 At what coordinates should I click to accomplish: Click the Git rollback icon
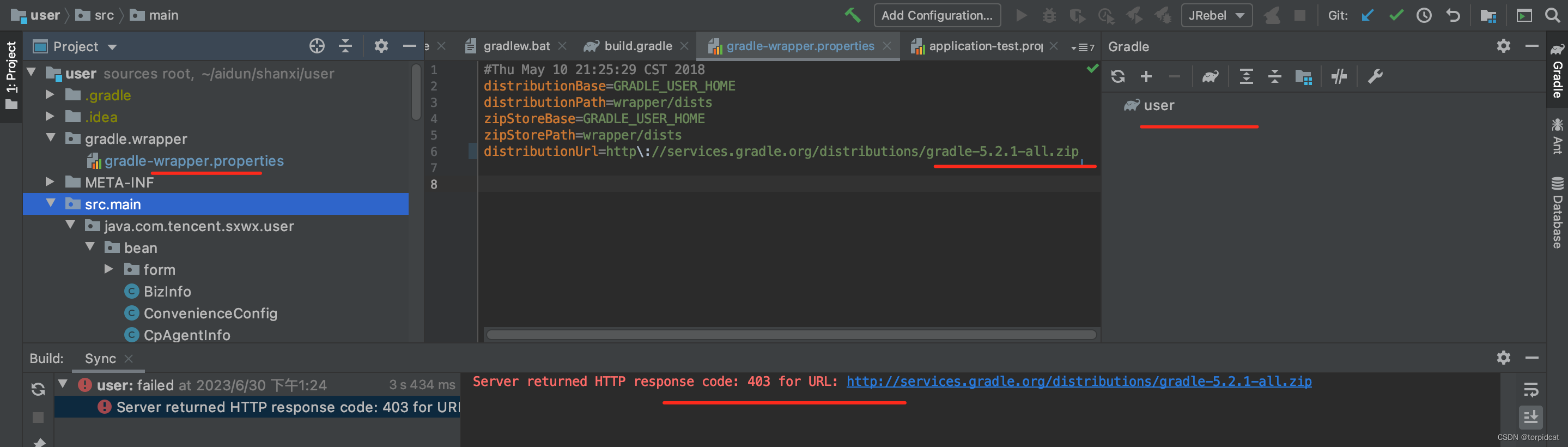[x=1452, y=15]
